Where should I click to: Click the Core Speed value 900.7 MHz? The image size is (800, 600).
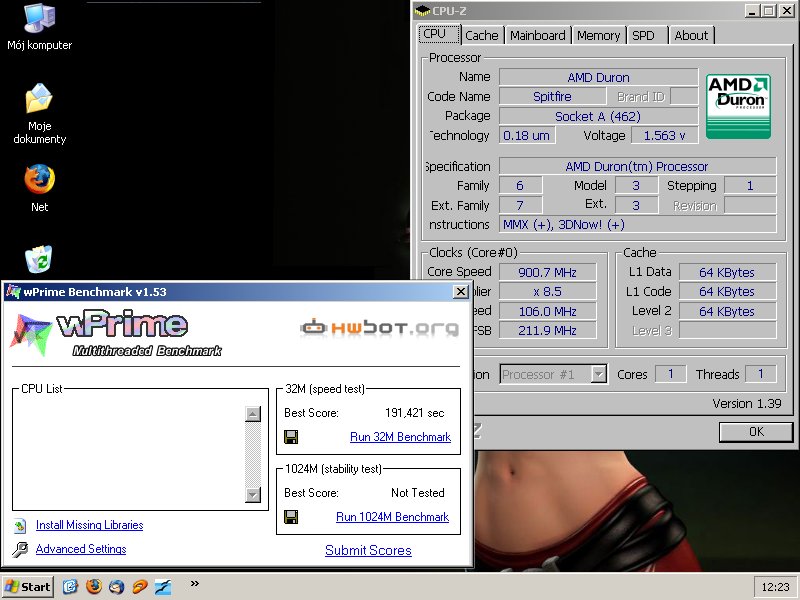click(547, 272)
